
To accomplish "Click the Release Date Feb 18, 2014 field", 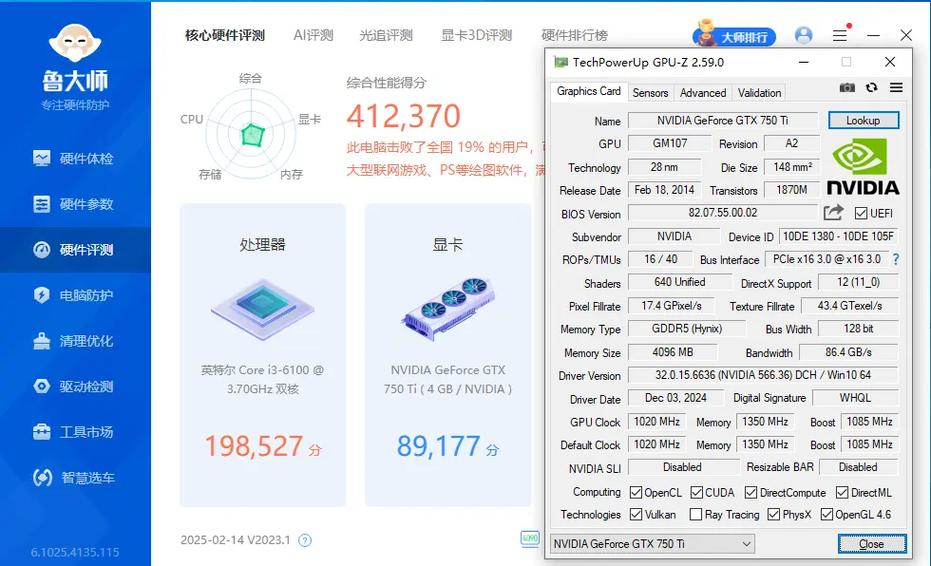I will coord(664,190).
